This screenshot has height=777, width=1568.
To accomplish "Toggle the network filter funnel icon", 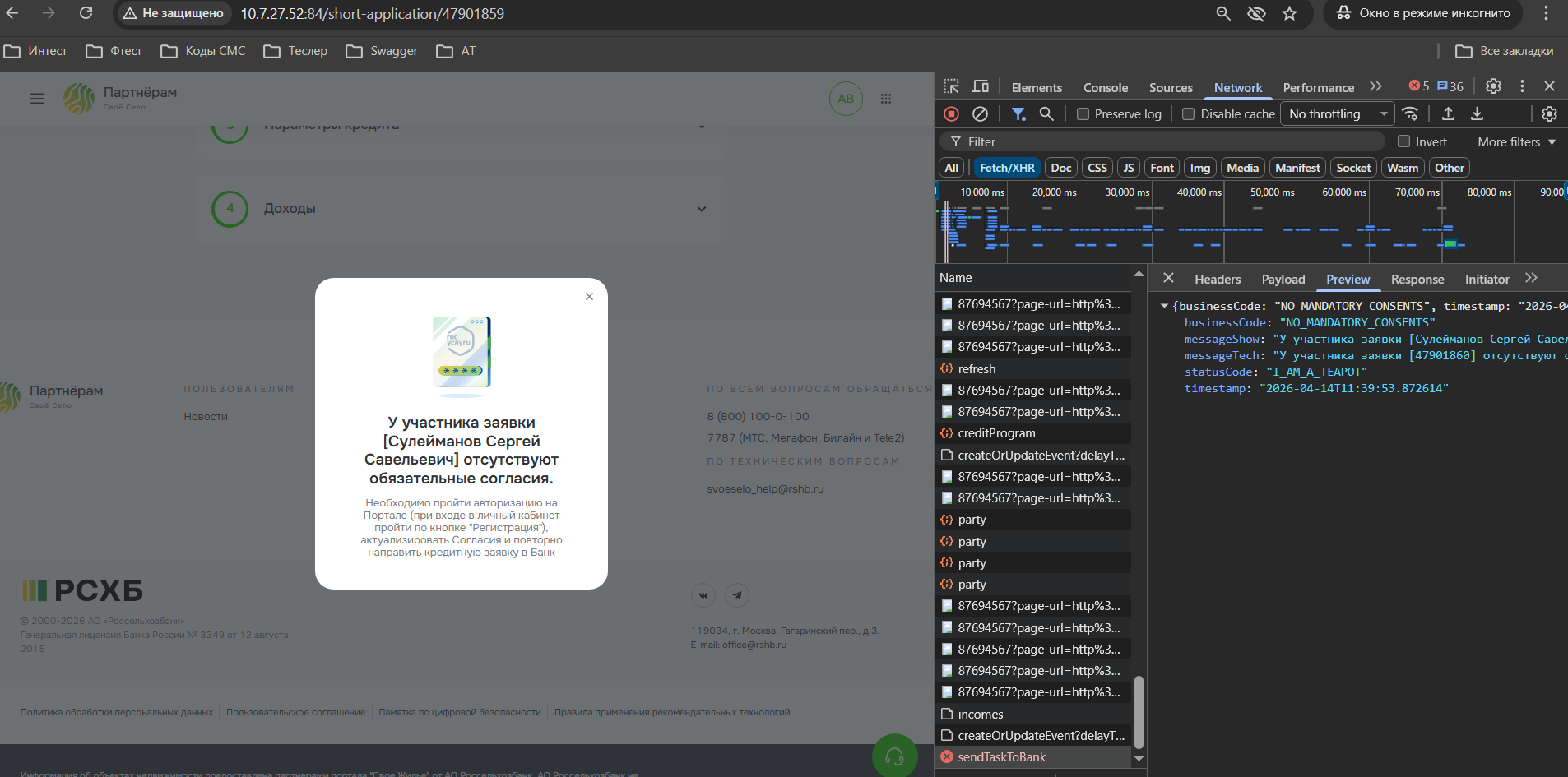I will point(1018,114).
